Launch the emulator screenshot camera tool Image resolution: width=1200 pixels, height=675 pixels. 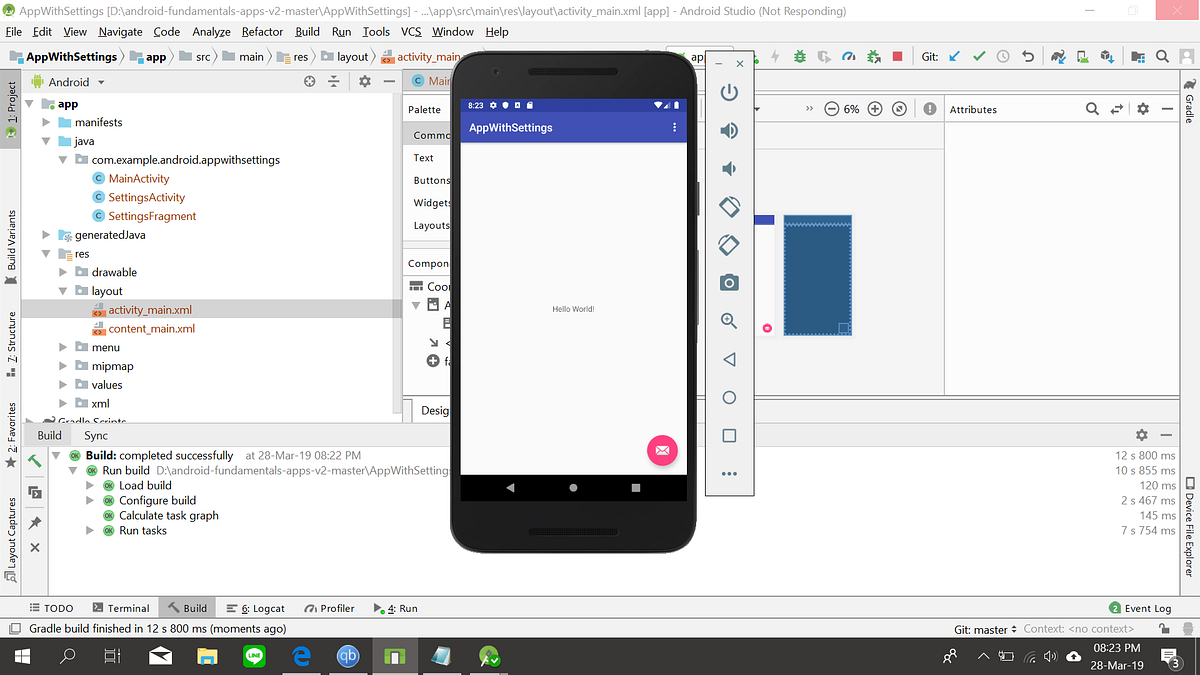(729, 283)
